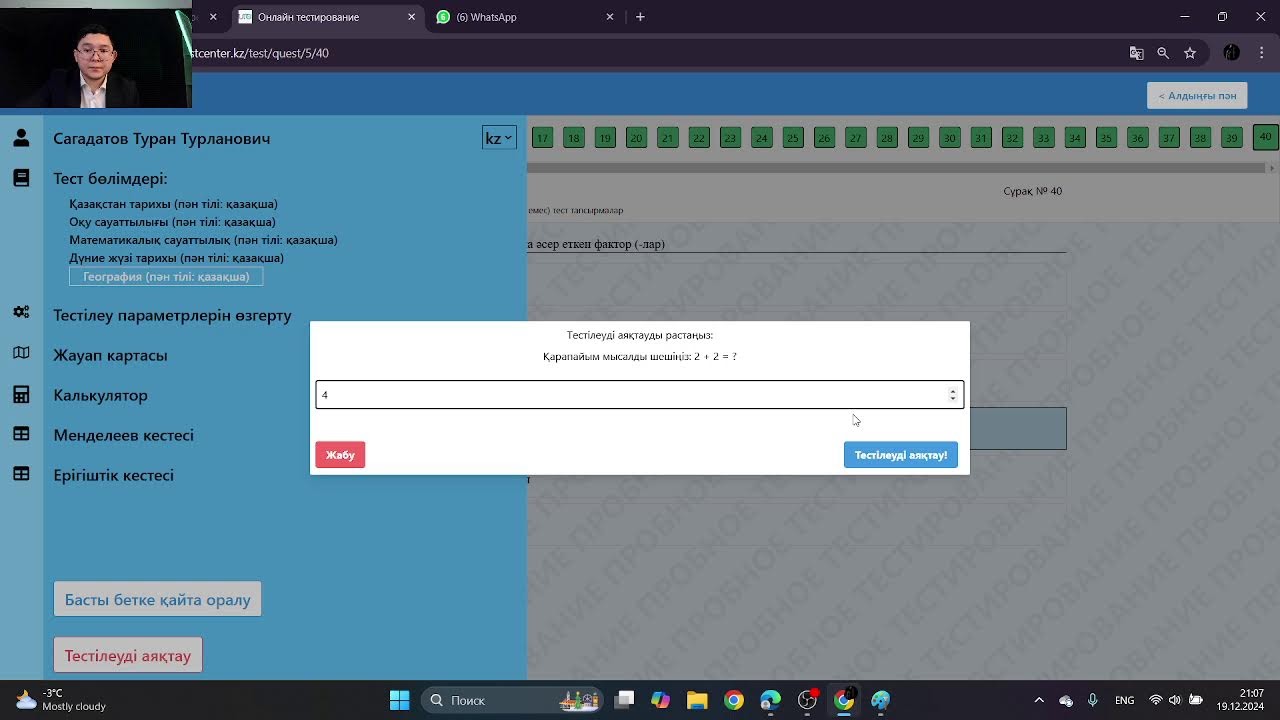Switch to the WhatsApp tab
This screenshot has width=1280, height=720.
(527, 17)
